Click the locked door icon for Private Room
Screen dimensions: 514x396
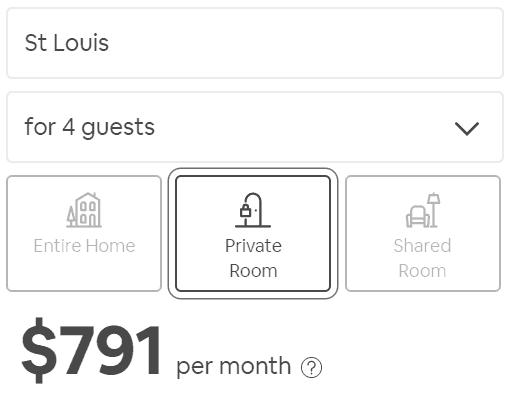pos(253,210)
